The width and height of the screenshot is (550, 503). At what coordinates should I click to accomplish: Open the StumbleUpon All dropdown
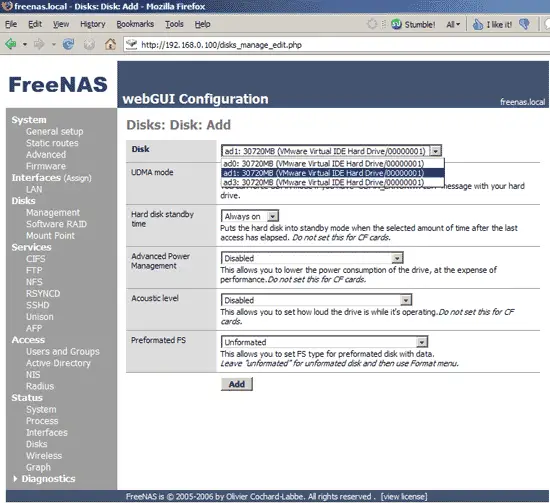point(452,24)
